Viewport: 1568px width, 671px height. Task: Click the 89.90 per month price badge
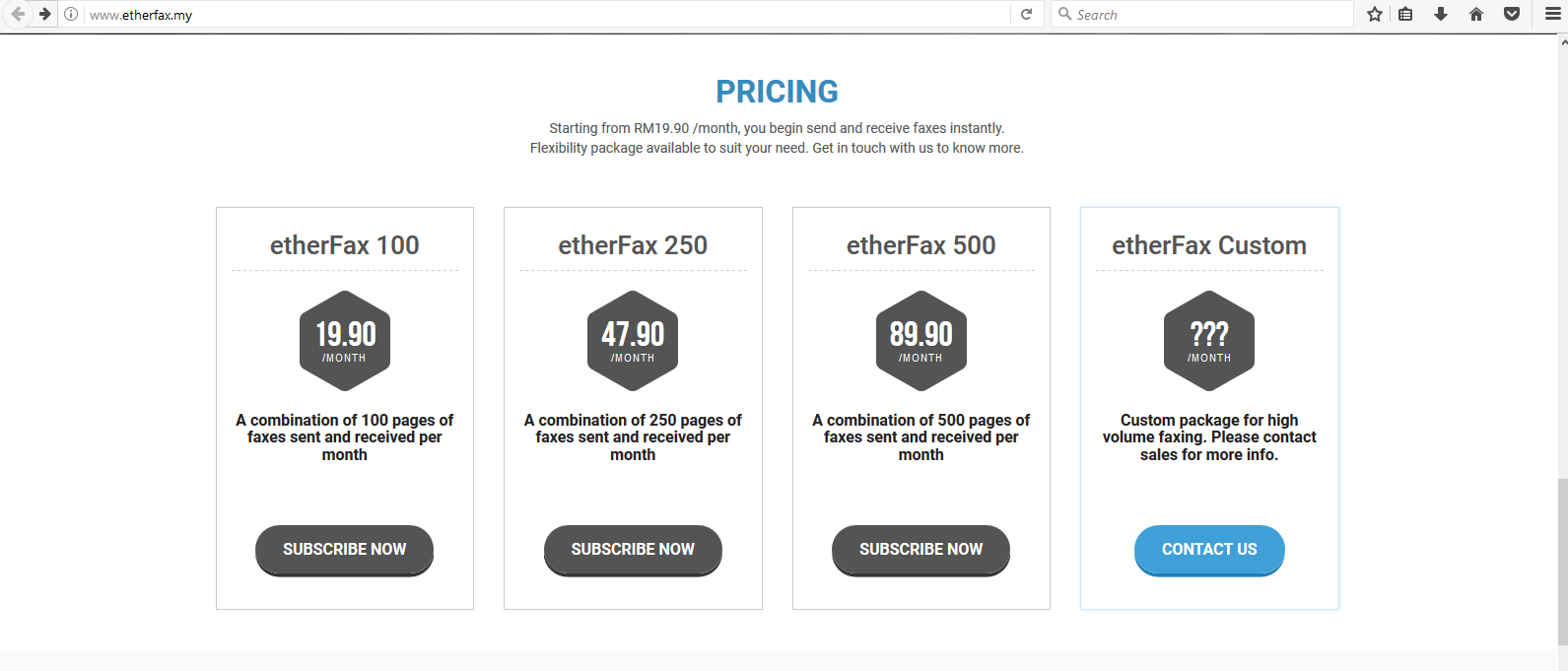(x=920, y=340)
